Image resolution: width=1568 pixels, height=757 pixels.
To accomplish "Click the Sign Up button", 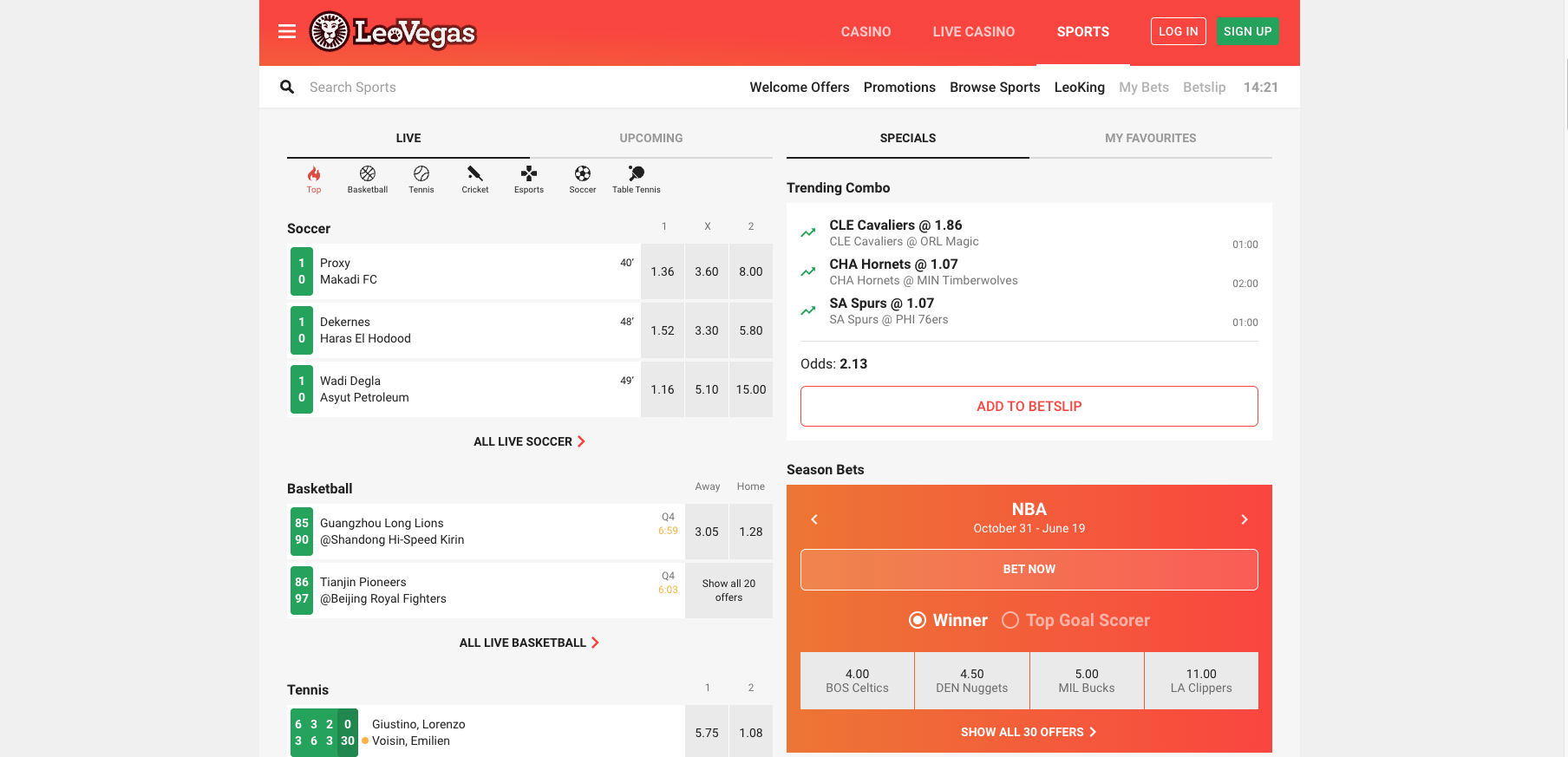I will [1248, 31].
